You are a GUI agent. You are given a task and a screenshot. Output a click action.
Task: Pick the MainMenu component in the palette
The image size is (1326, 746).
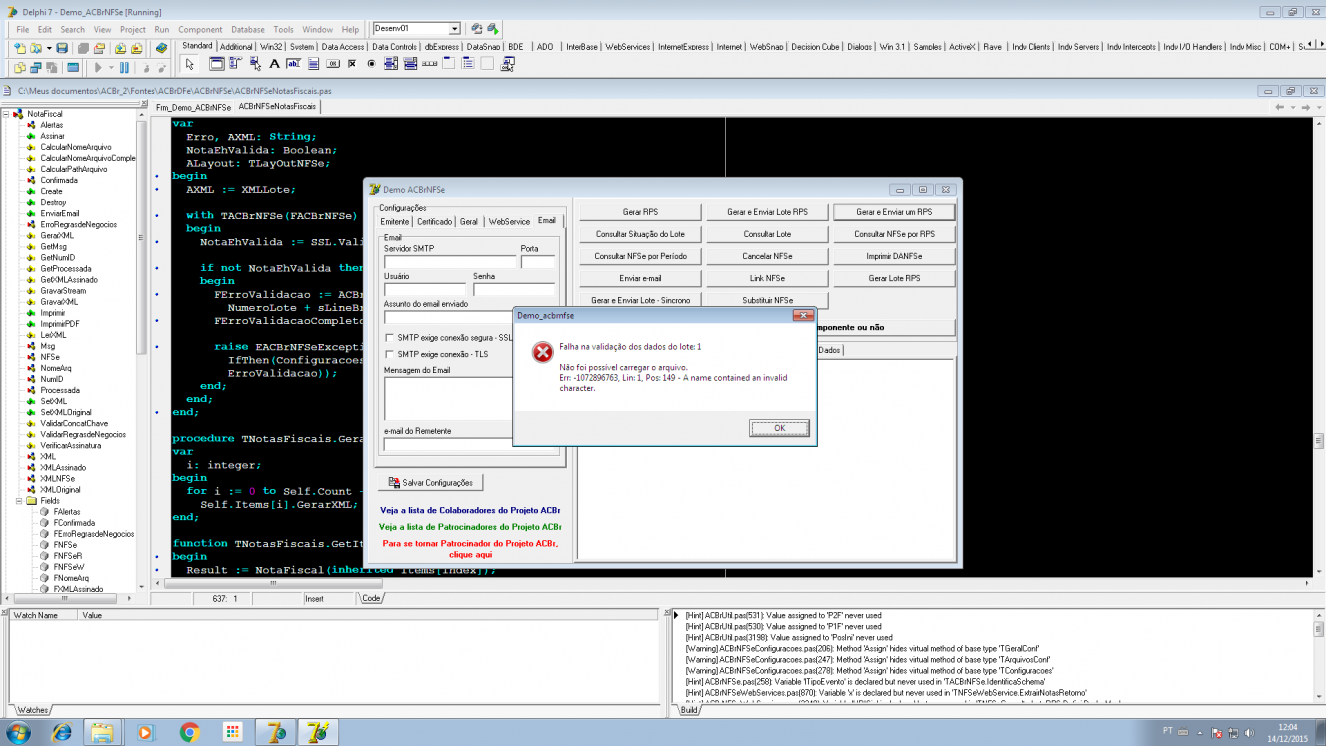click(x=236, y=64)
